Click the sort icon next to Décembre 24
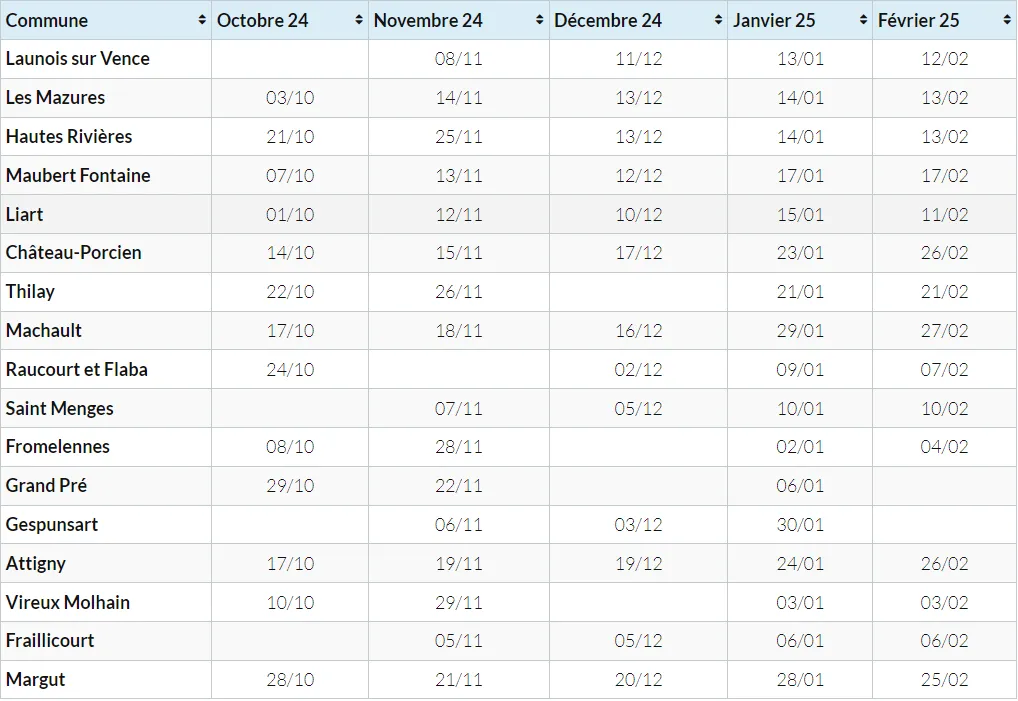 pos(718,20)
